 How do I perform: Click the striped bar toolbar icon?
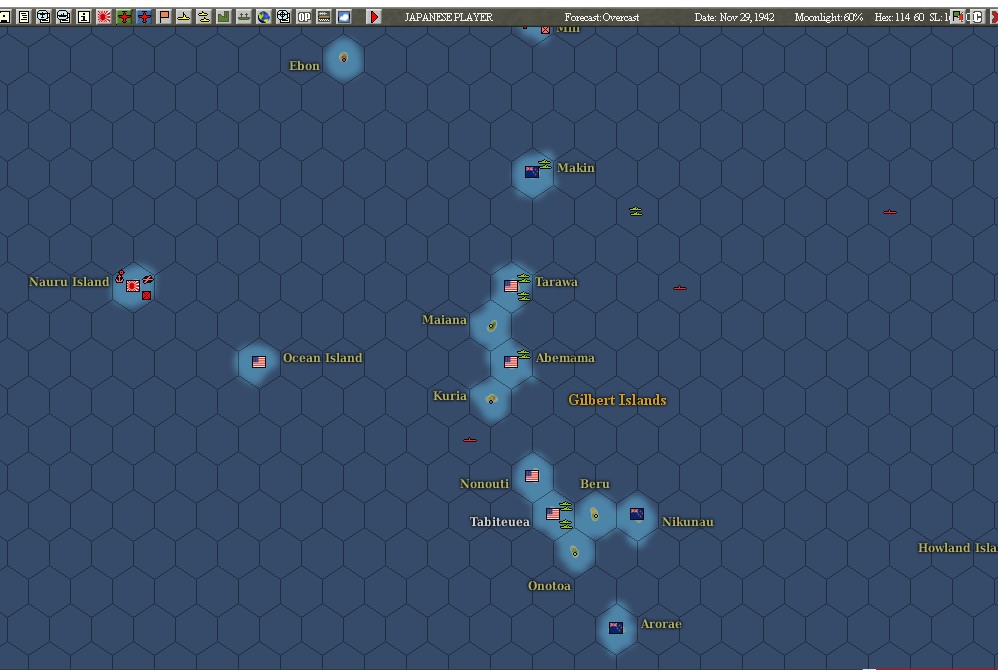point(324,17)
